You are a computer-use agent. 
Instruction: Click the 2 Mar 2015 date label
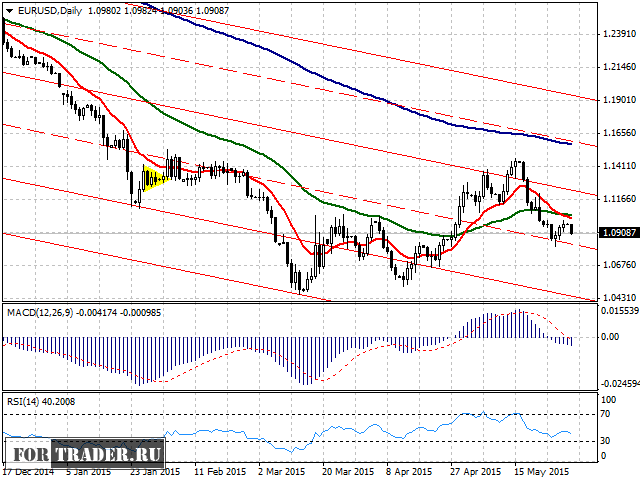pyautogui.click(x=282, y=471)
